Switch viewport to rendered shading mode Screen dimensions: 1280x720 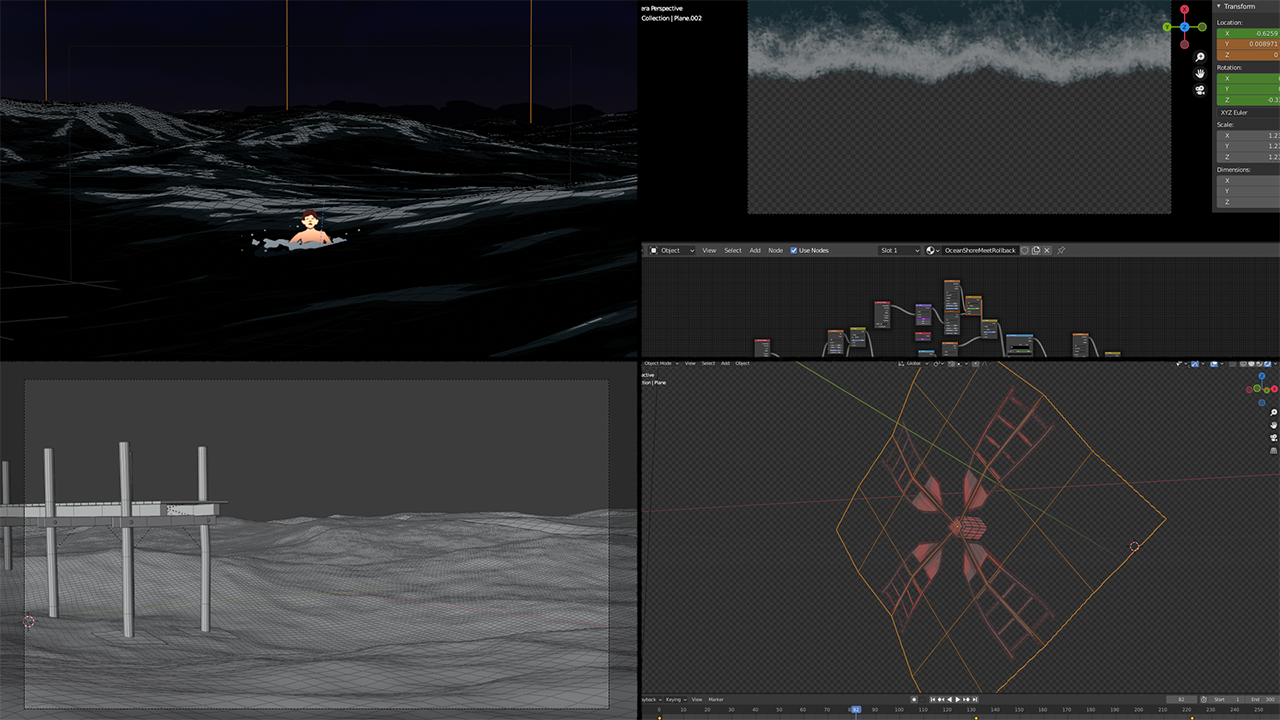(1267, 364)
